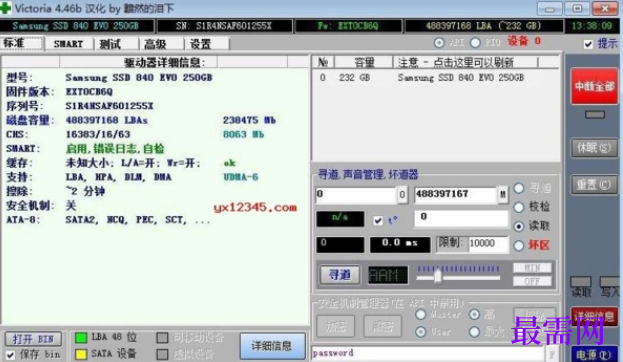Click the 容量 column header
The image size is (623, 362).
click(x=364, y=62)
